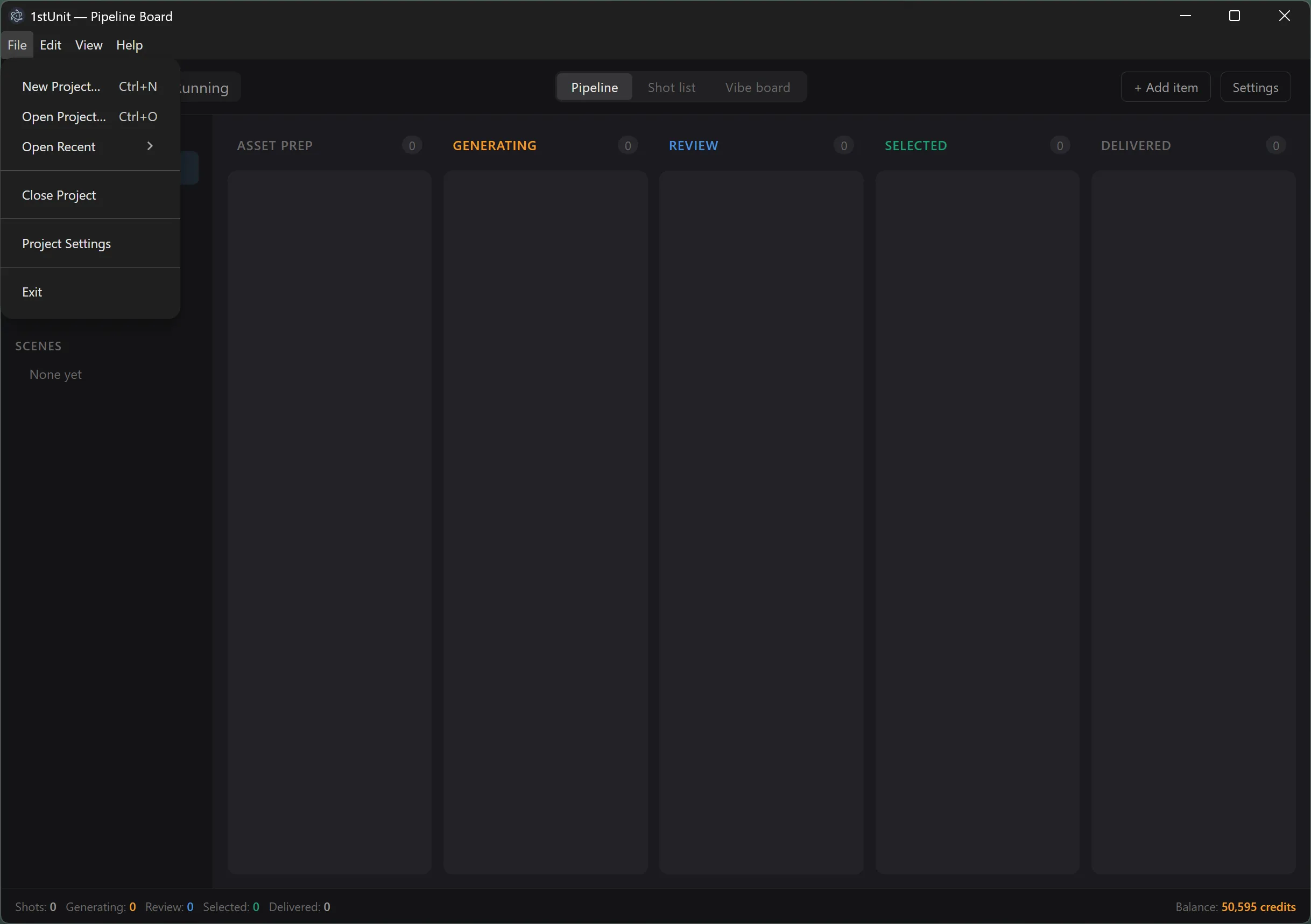Click the SELECTED count badge

click(1060, 146)
